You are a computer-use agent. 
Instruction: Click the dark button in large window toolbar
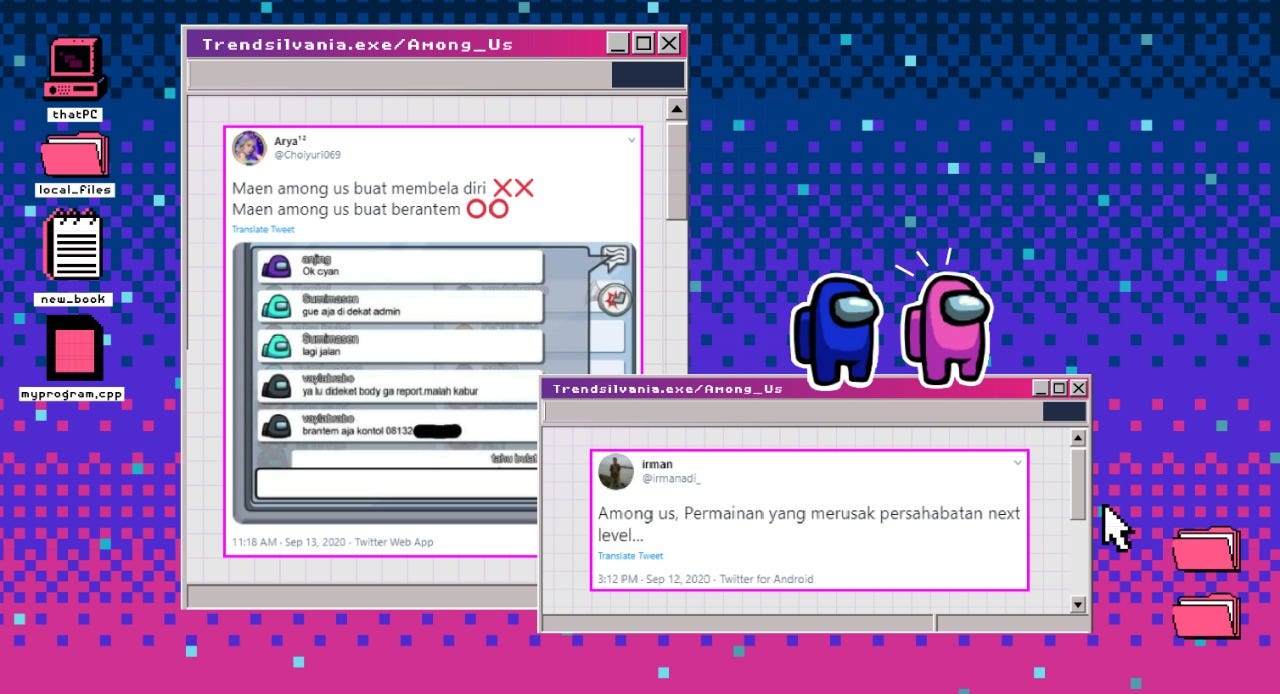[647, 75]
